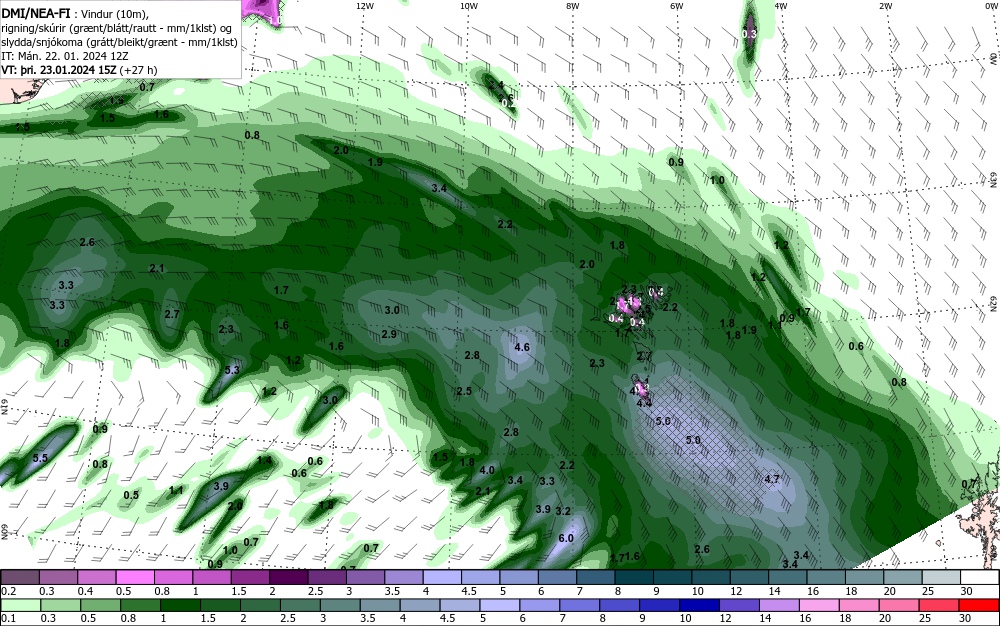Click the initial time 'IT: Mán. 22. 01. 2024 12Z'
The width and height of the screenshot is (1000, 626).
click(65, 56)
